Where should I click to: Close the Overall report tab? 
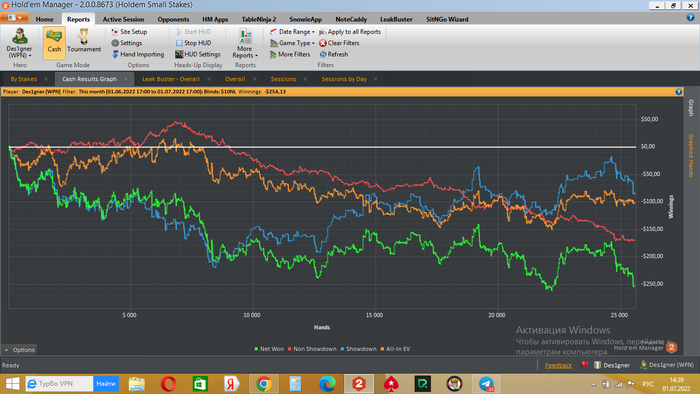[254, 79]
